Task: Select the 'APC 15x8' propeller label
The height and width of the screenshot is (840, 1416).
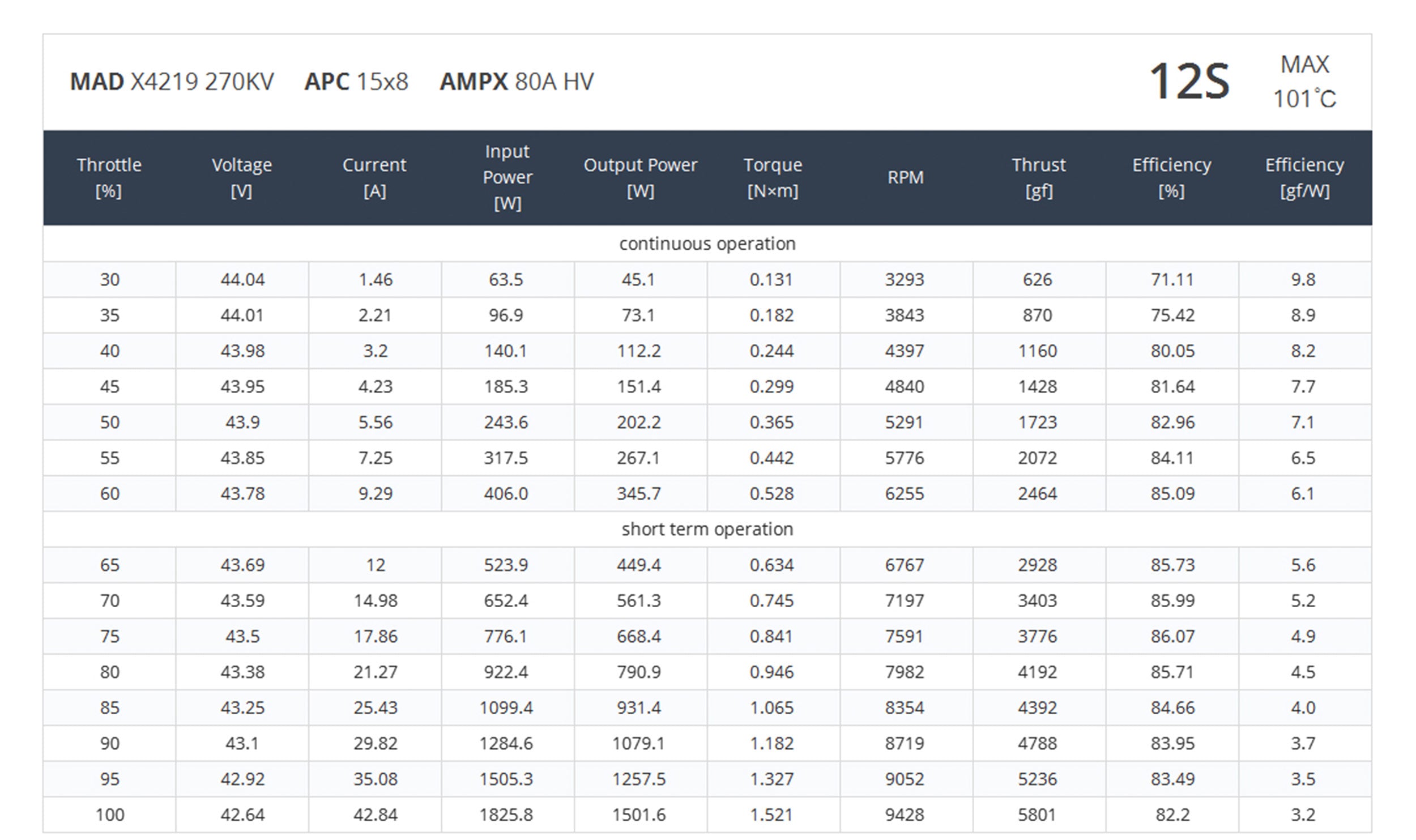Action: point(356,82)
